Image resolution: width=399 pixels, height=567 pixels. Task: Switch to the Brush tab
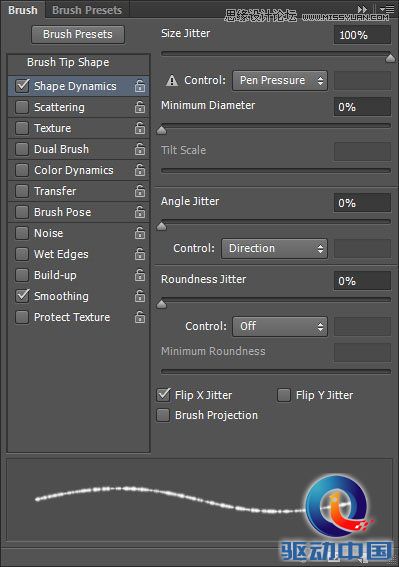(x=23, y=10)
